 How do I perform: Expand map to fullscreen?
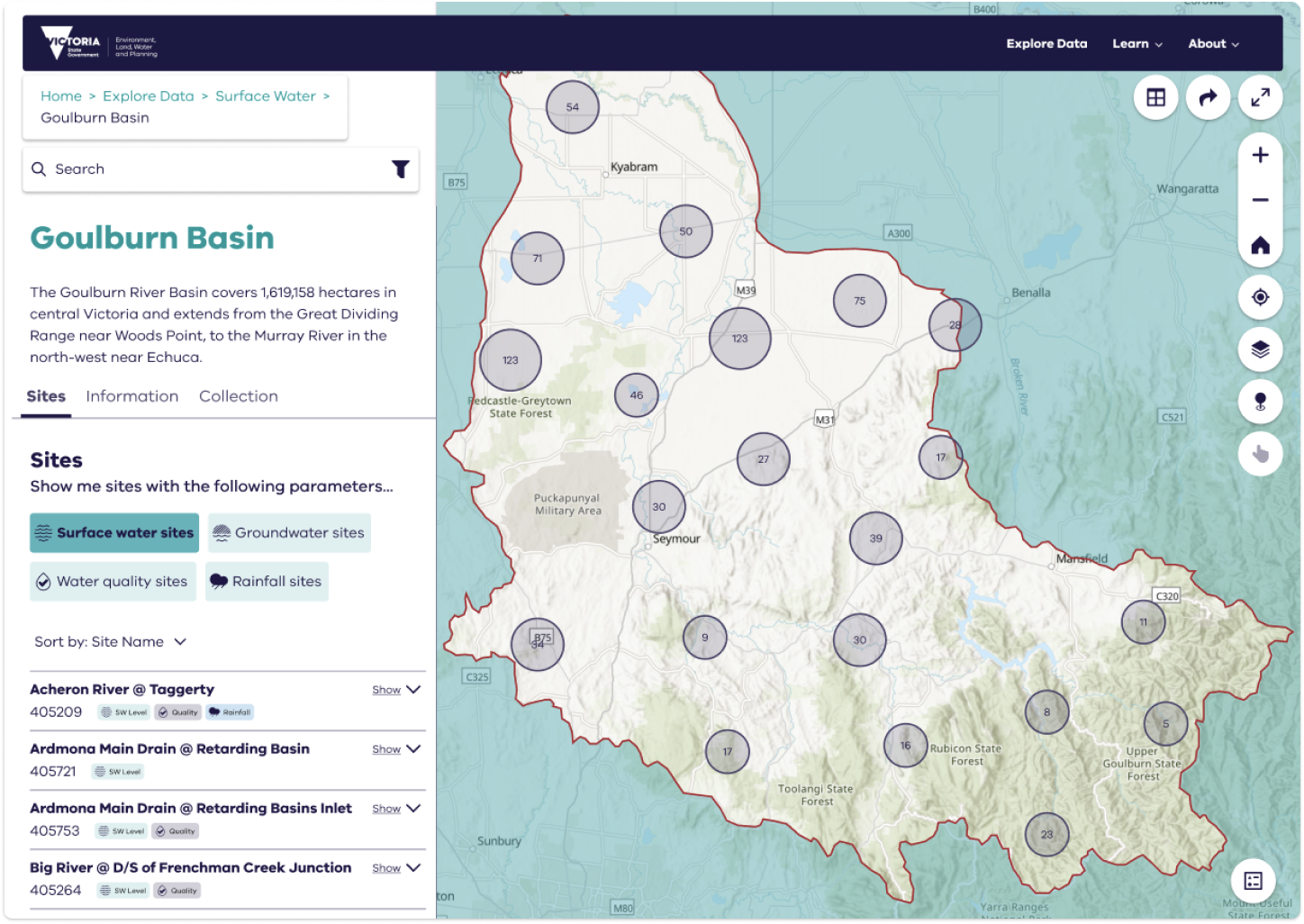click(1260, 97)
